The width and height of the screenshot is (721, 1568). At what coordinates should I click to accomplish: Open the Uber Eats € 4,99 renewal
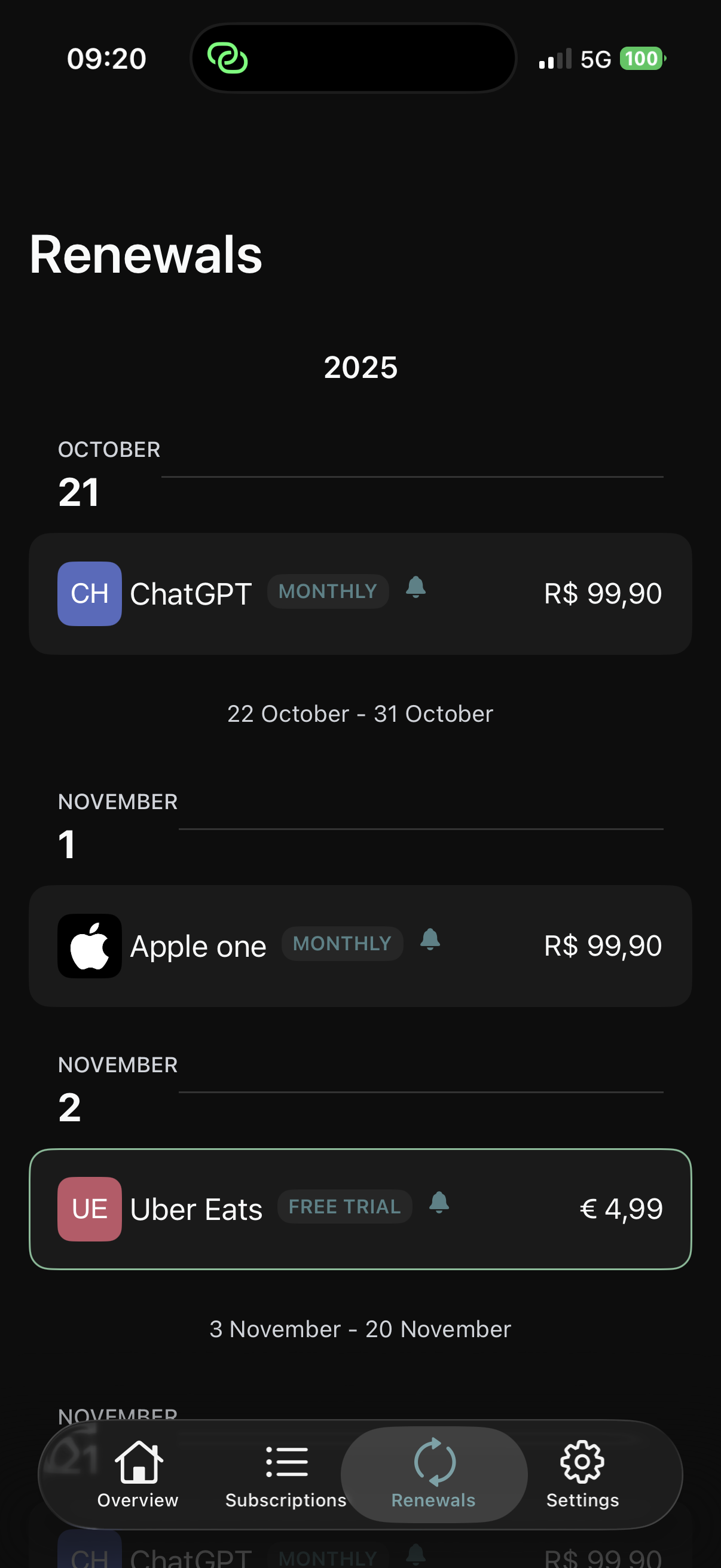[621, 1209]
